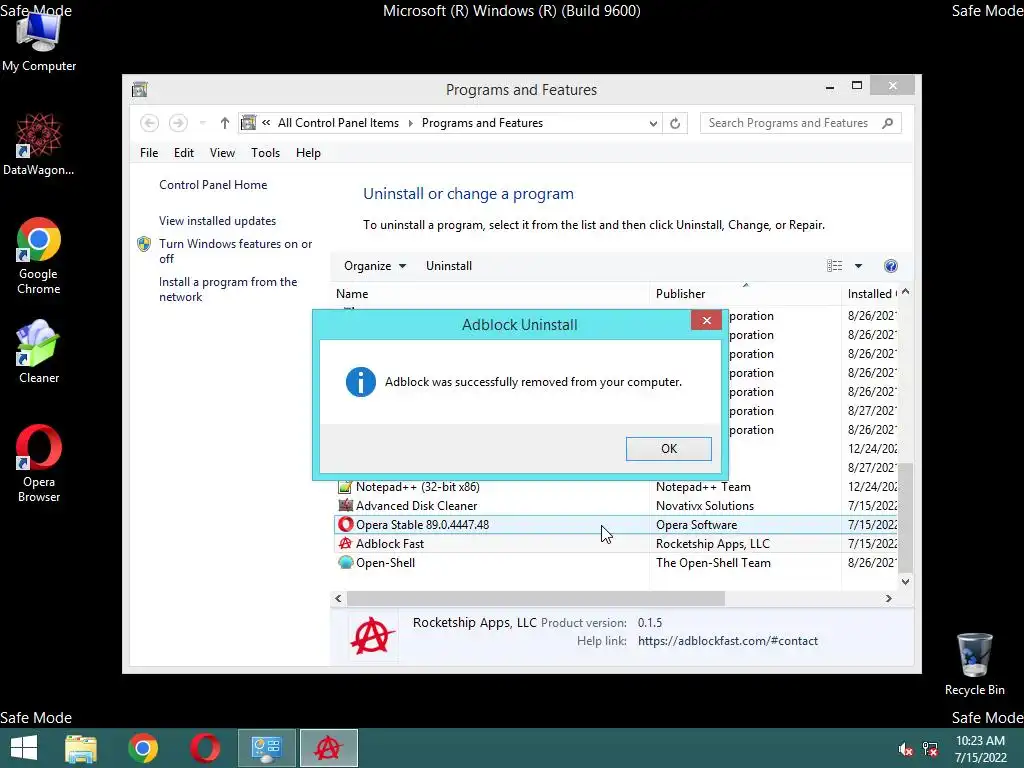The height and width of the screenshot is (768, 1024).
Task: Open the Tools menu
Action: tap(265, 153)
